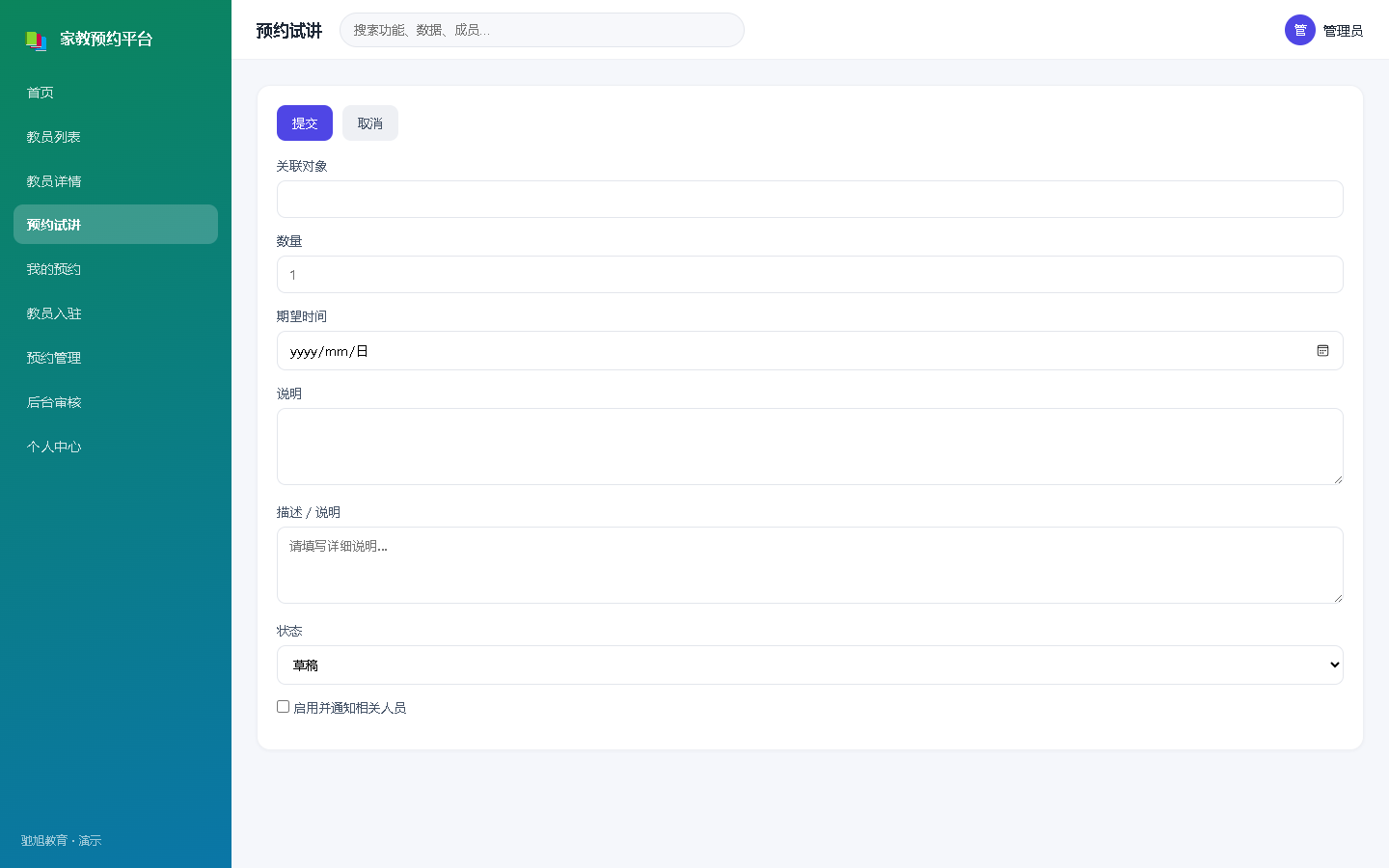Open 教员列表 in sidebar

[116, 137]
